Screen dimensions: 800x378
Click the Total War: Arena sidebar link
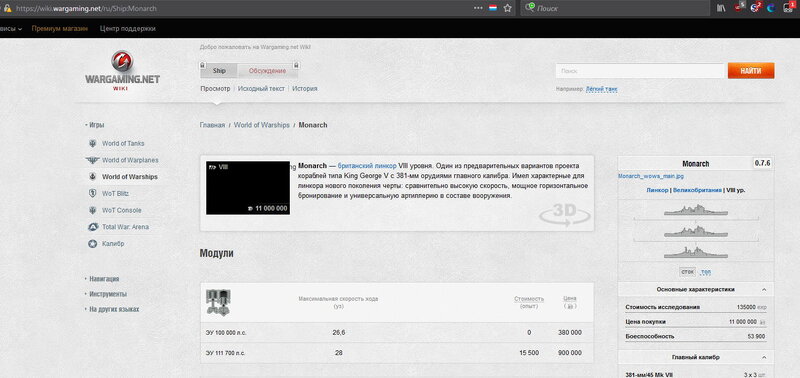pos(126,227)
